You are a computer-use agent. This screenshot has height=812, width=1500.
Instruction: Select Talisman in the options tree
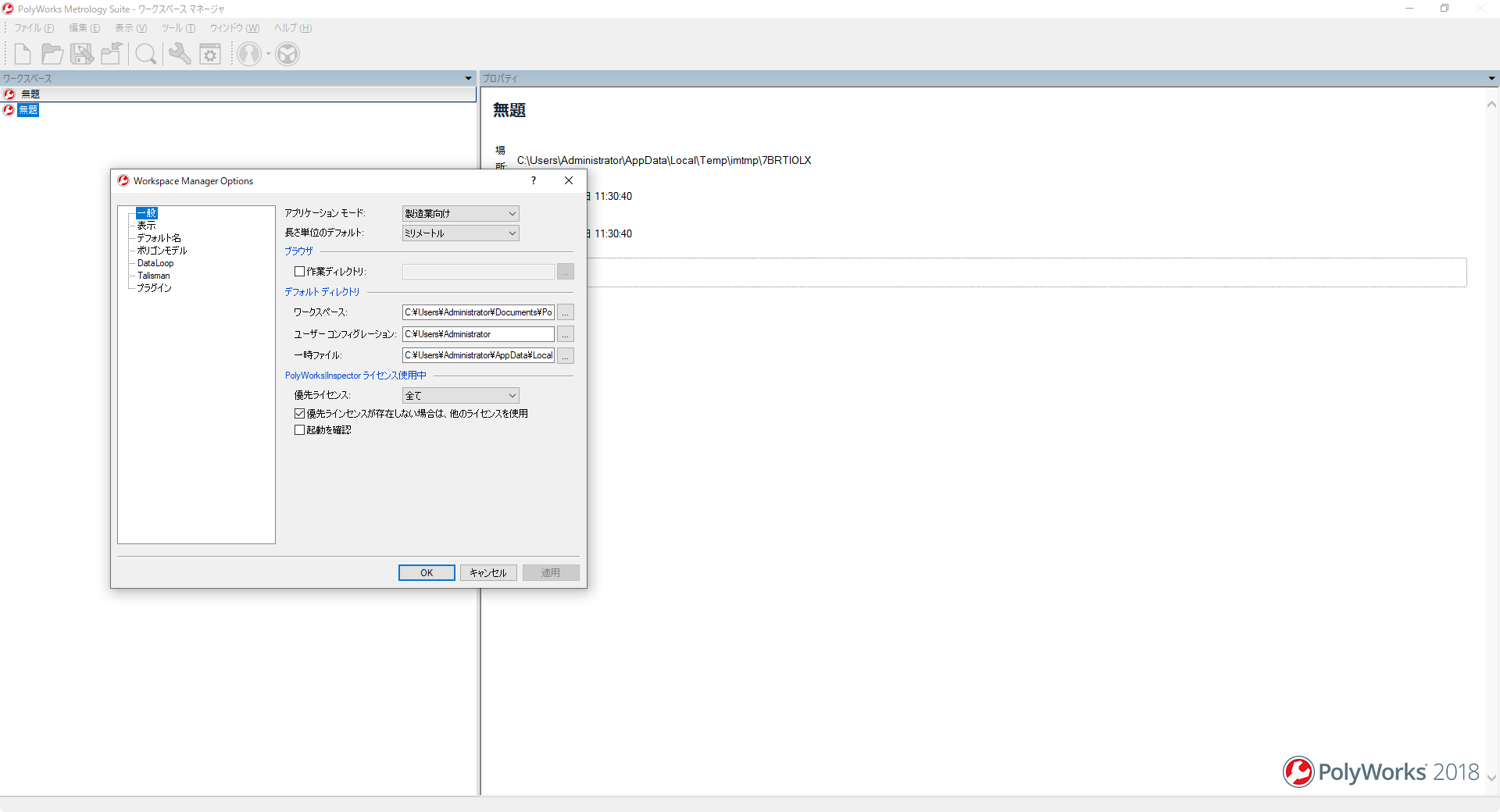[153, 276]
